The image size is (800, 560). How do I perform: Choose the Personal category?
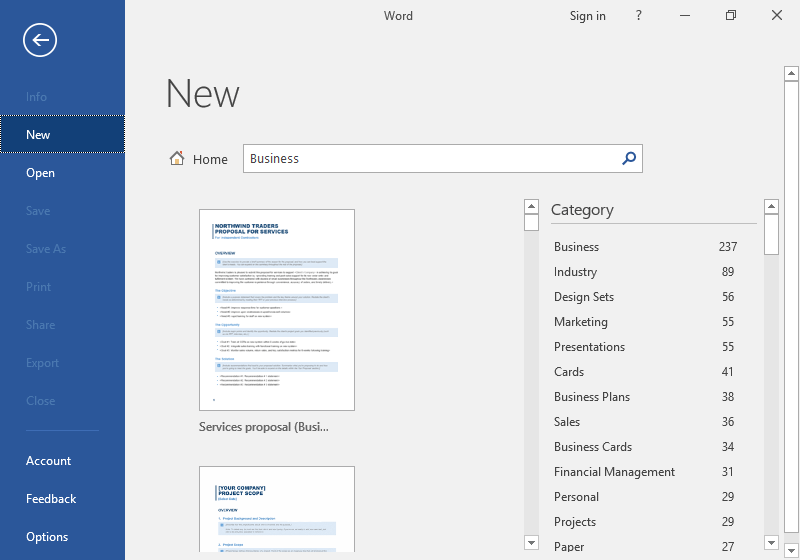click(x=646, y=496)
